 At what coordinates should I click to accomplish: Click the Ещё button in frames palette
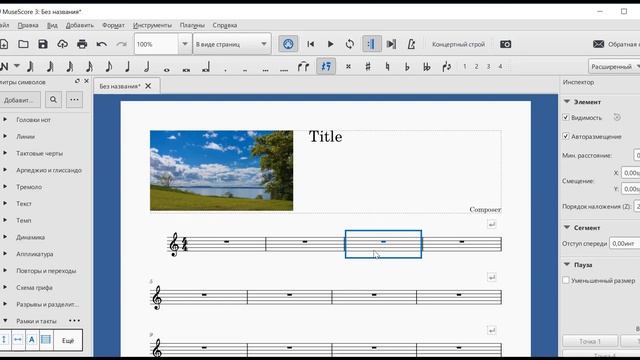point(68,340)
